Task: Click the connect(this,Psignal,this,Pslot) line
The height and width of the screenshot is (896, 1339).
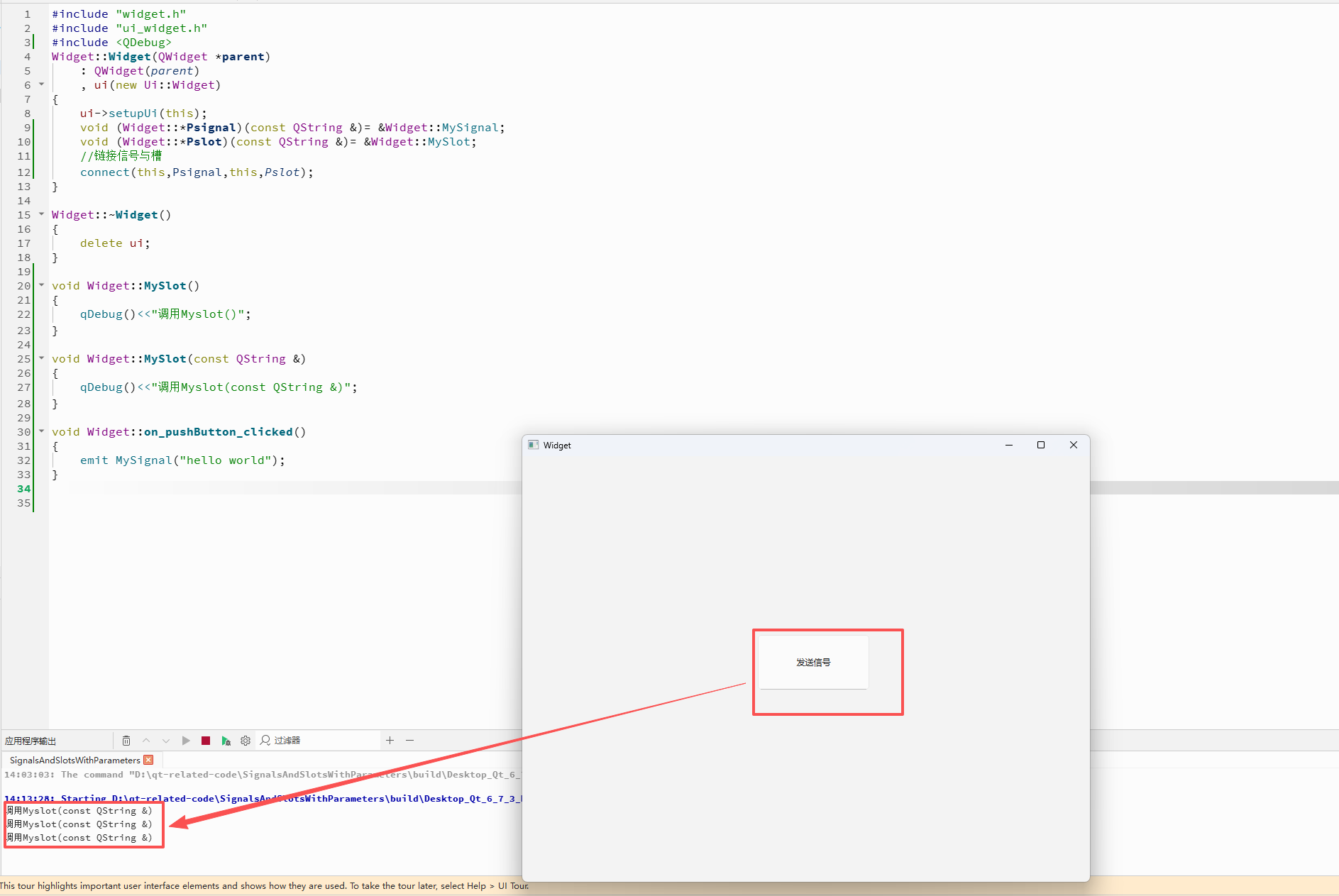Action: click(197, 172)
